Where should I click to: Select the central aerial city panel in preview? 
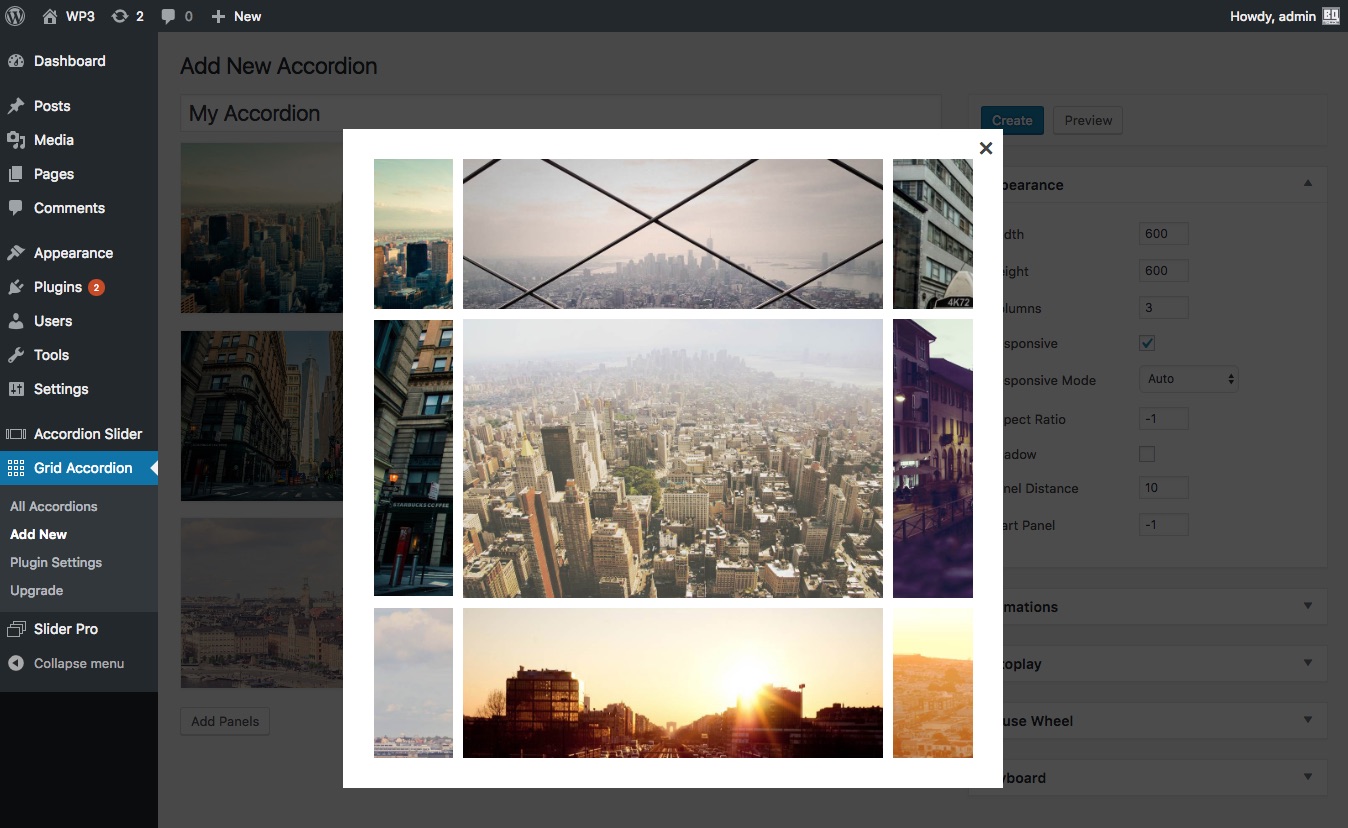coord(673,458)
